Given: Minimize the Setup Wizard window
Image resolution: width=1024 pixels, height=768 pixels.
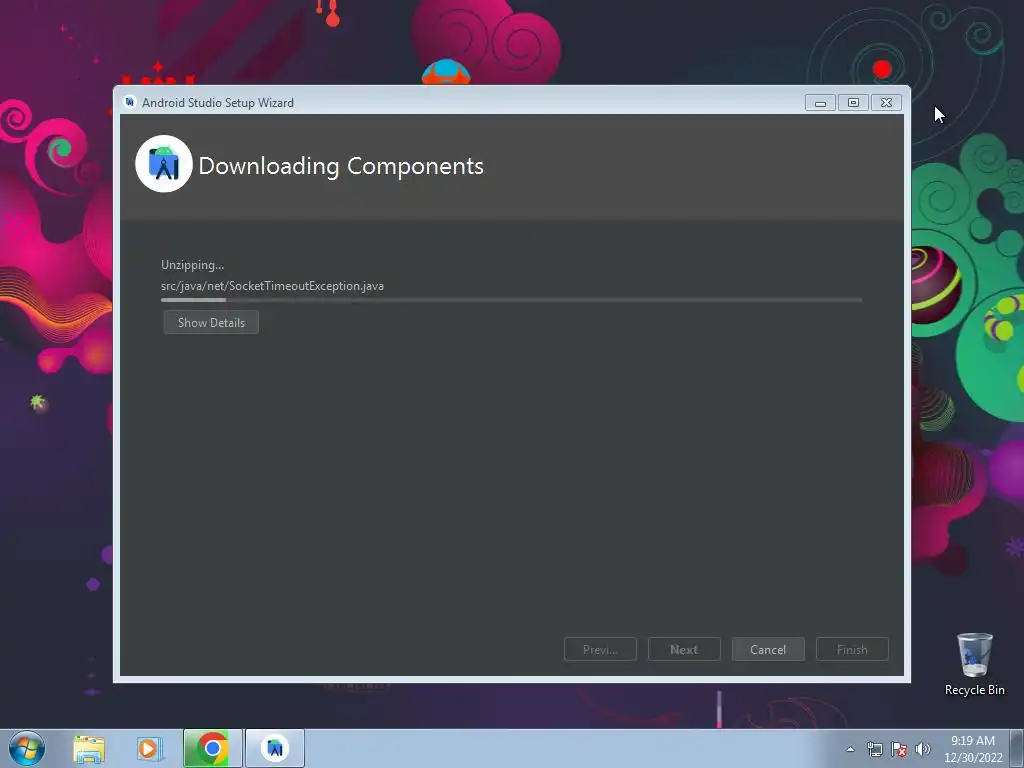Looking at the screenshot, I should 820,103.
